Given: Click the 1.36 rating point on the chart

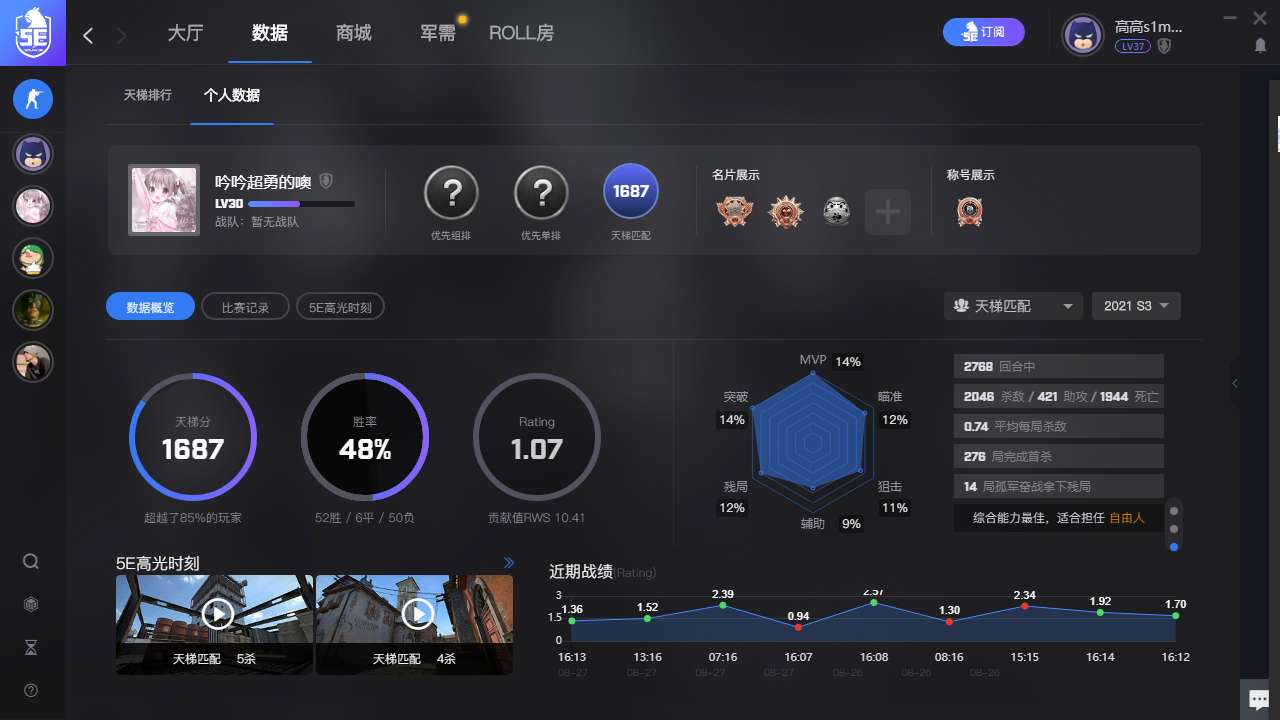Looking at the screenshot, I should (572, 621).
